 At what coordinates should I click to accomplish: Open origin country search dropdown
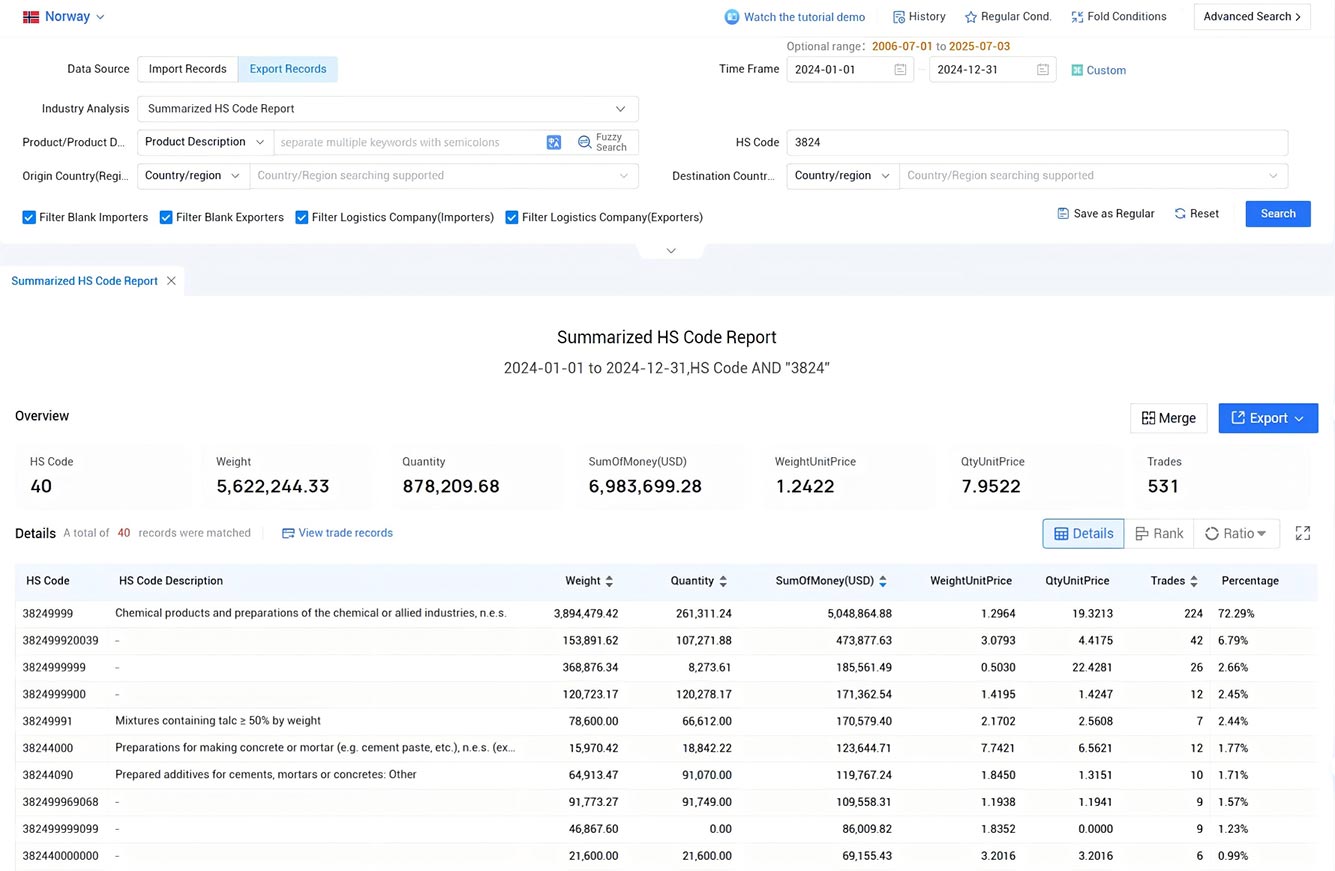point(444,176)
